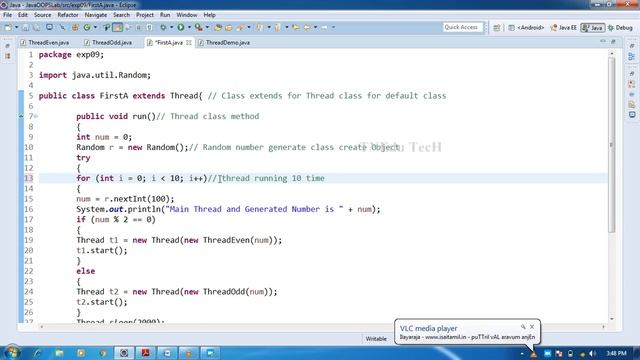Close the VLC media player notification balloon
Screen dimensions: 640x360
(x=532, y=327)
